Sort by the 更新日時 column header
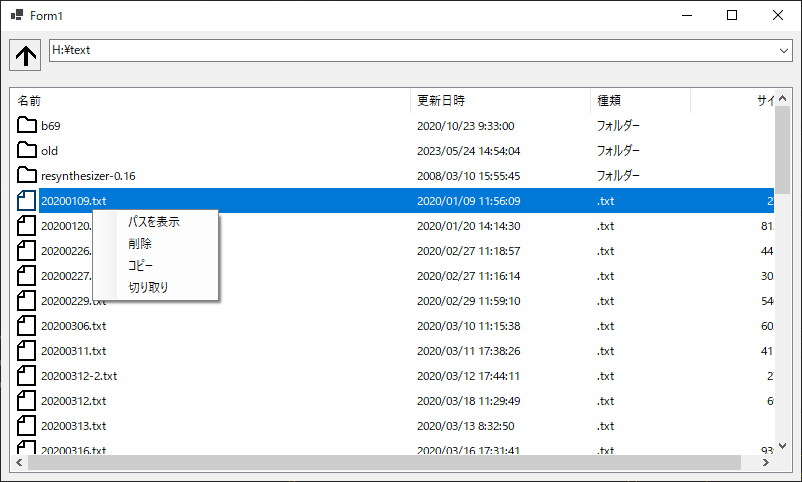Image resolution: width=802 pixels, height=482 pixels. pyautogui.click(x=500, y=100)
